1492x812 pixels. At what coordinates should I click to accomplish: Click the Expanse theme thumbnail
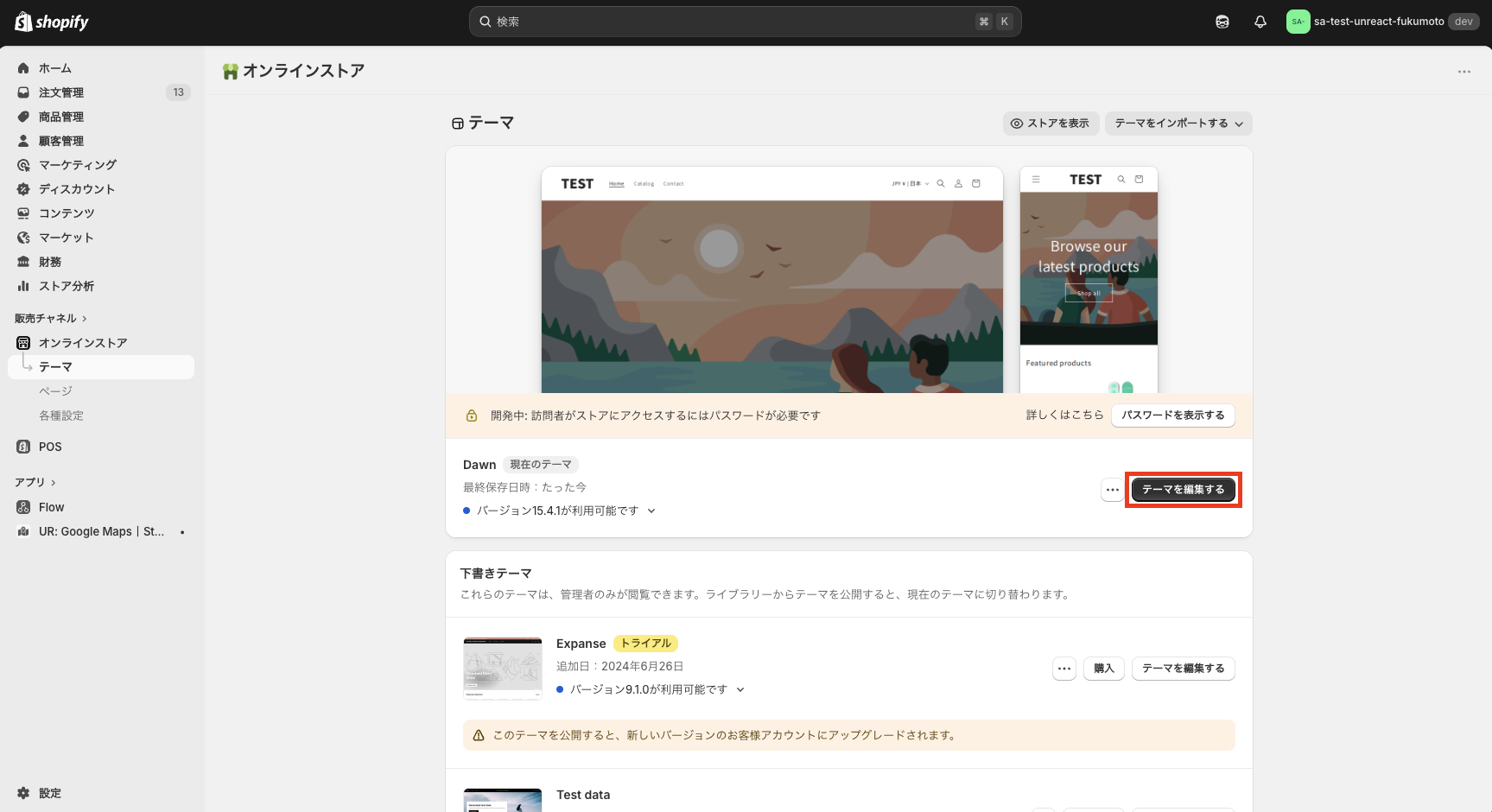(503, 668)
